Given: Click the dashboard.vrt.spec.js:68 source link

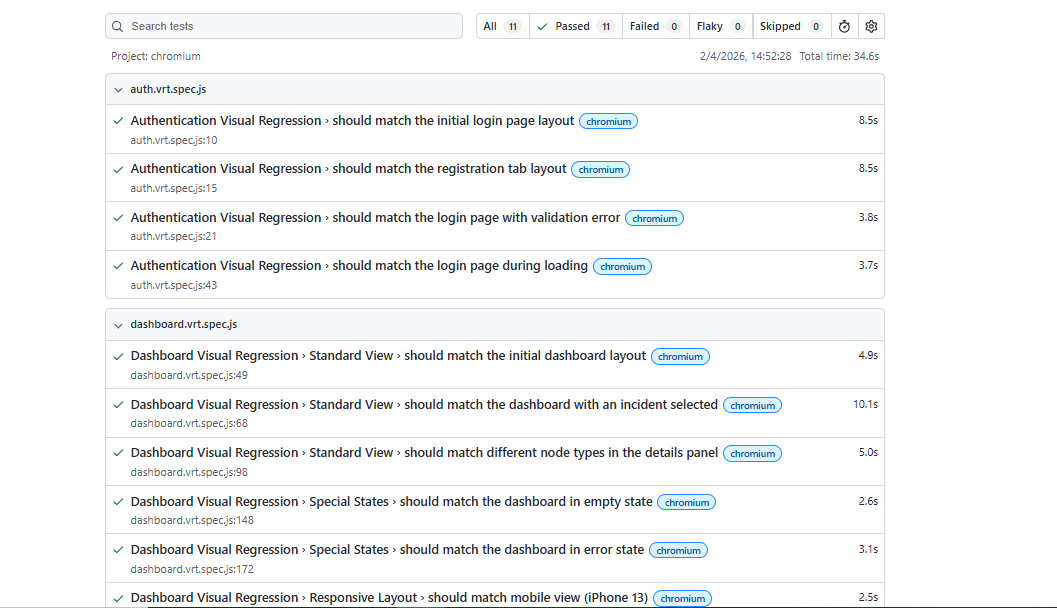Looking at the screenshot, I should 190,423.
